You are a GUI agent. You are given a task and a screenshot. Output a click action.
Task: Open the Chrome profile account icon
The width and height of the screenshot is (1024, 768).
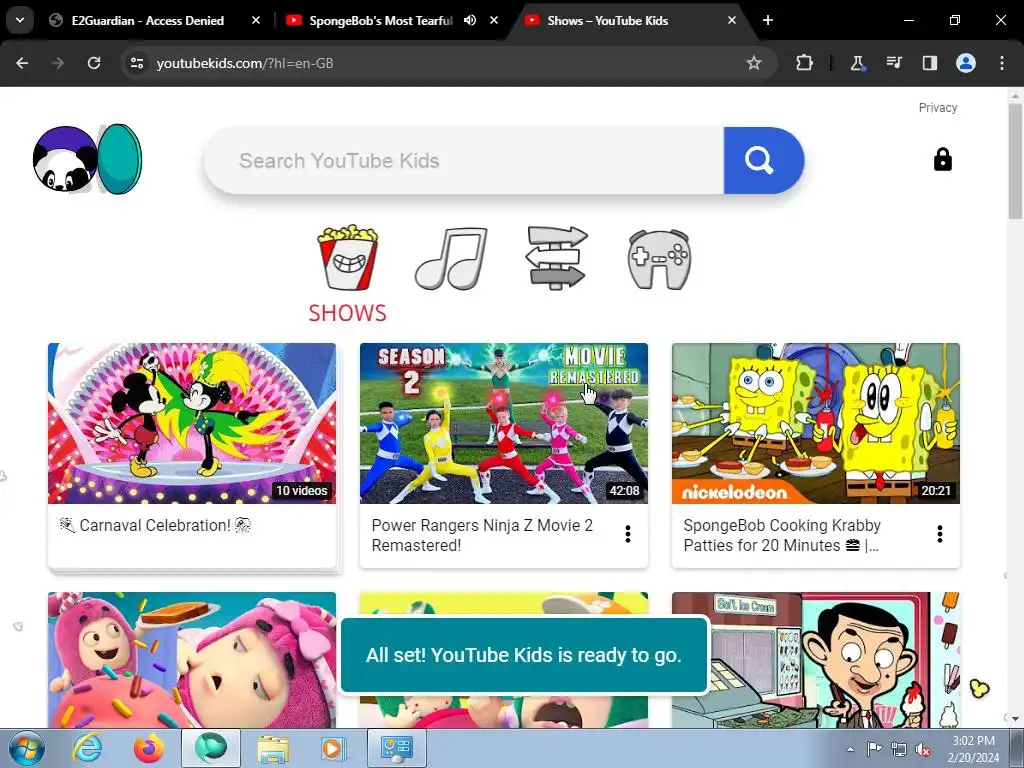click(x=966, y=63)
